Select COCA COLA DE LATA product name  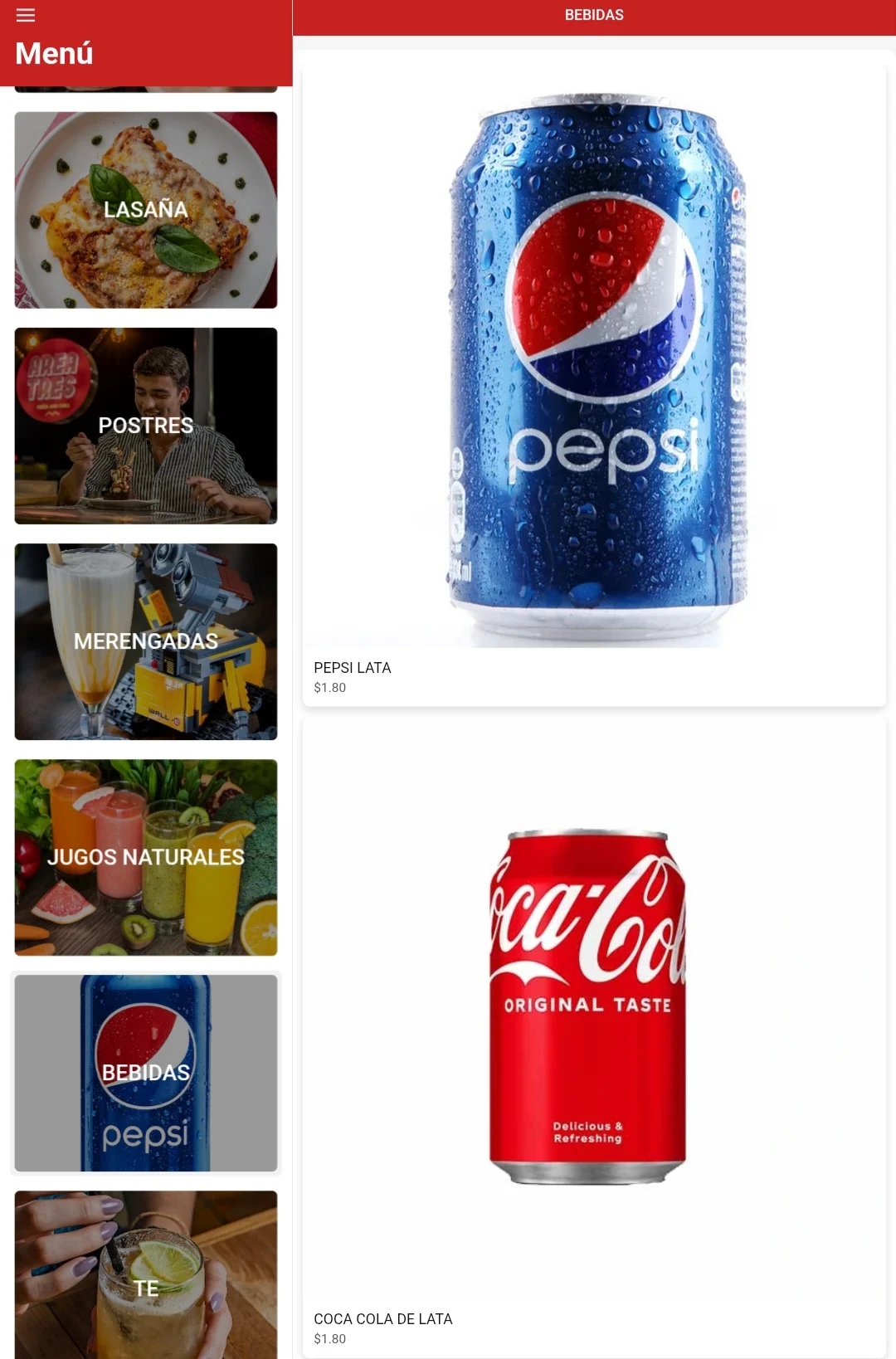click(383, 1319)
